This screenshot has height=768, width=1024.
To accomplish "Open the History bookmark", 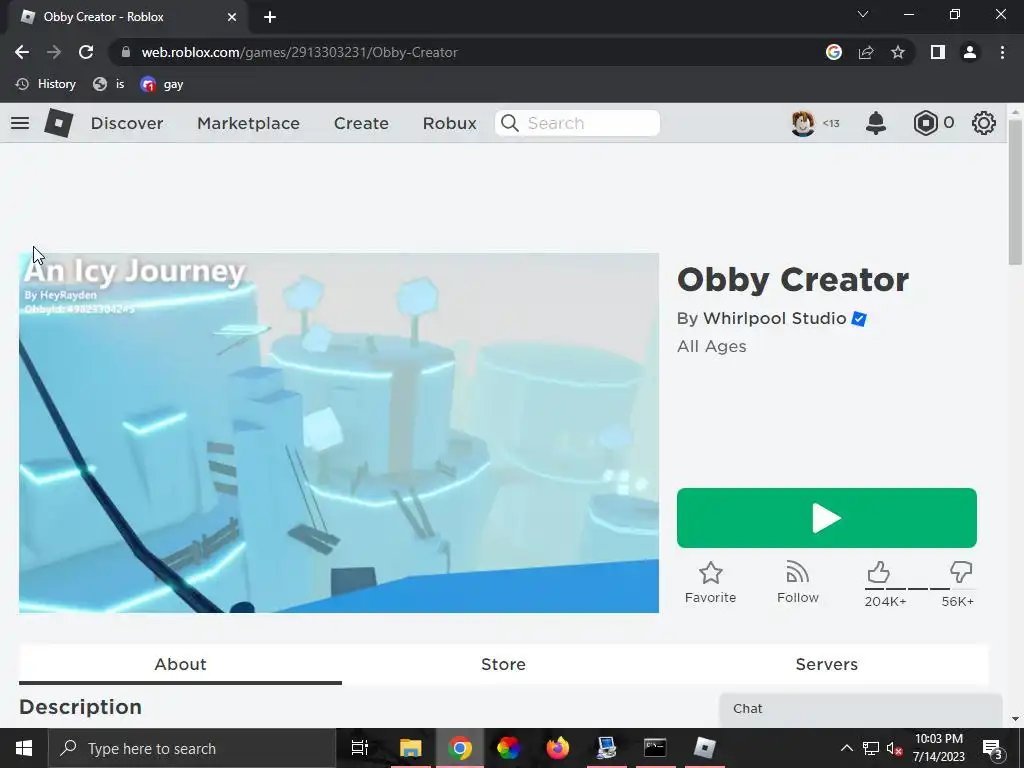I will click(46, 84).
